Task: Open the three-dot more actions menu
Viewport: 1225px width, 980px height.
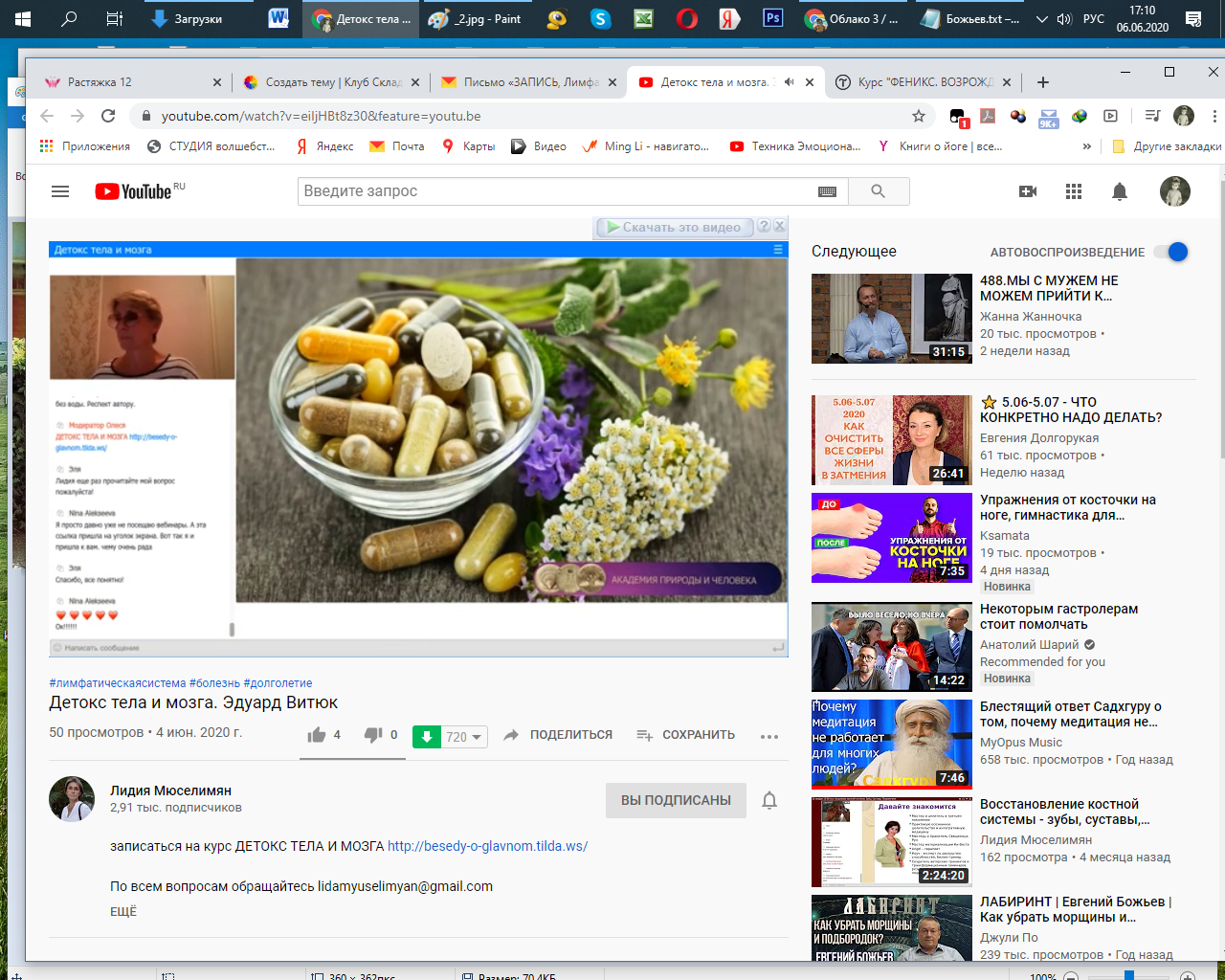Action: click(769, 736)
